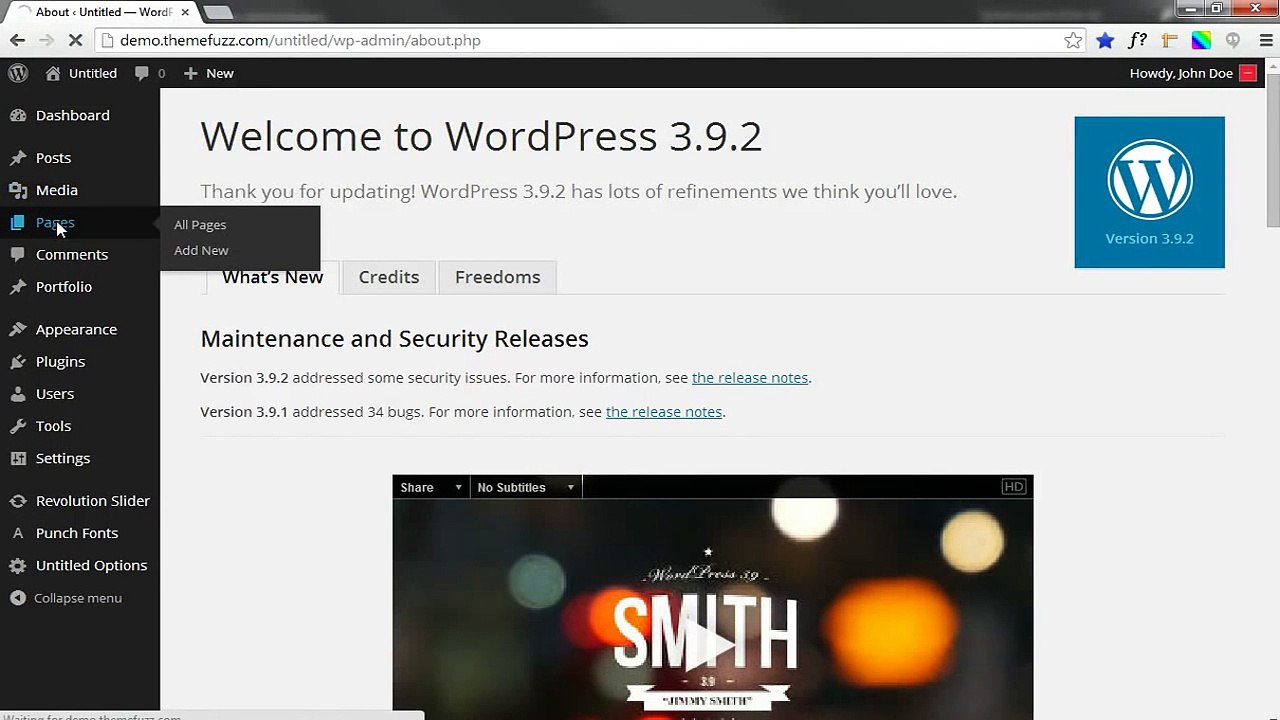Click the rainbow color picker extension icon
Image resolution: width=1280 pixels, height=720 pixels.
coord(1201,40)
